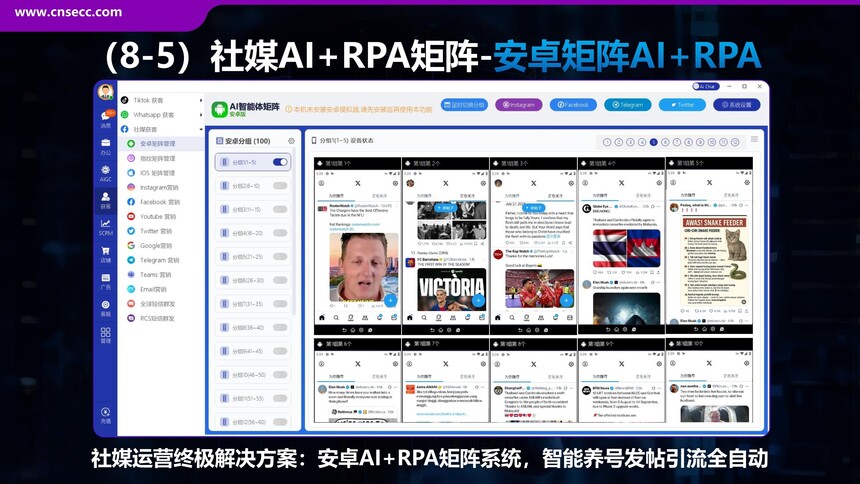The height and width of the screenshot is (484, 860).
Task: Select the highlighted page 5 circle
Action: coord(653,142)
